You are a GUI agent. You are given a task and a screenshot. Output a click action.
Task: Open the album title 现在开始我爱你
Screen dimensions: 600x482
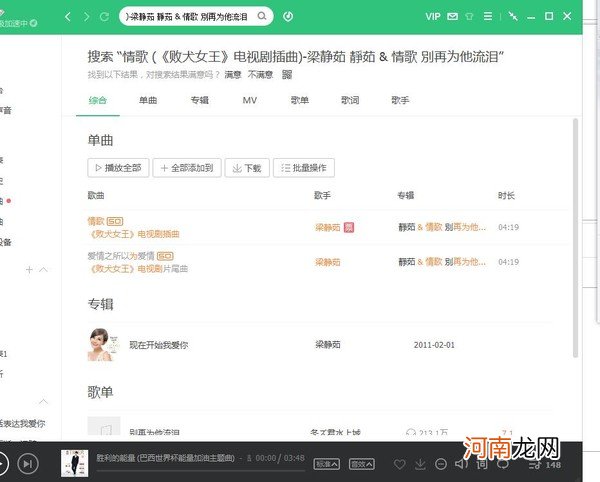(x=158, y=345)
